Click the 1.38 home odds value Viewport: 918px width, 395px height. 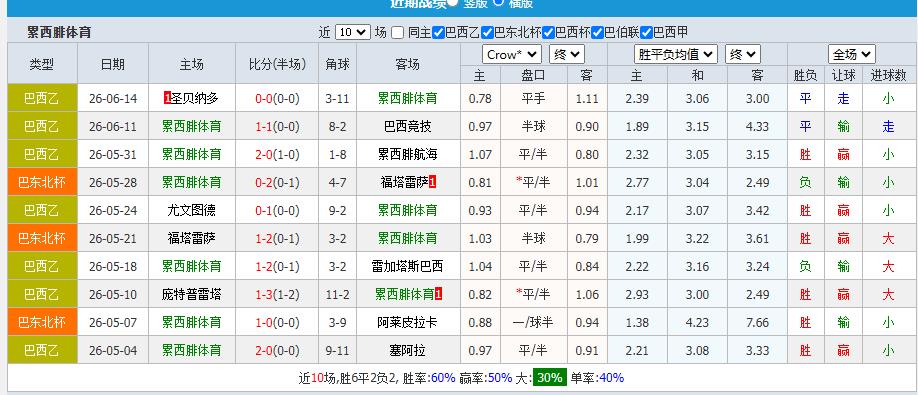tap(637, 322)
